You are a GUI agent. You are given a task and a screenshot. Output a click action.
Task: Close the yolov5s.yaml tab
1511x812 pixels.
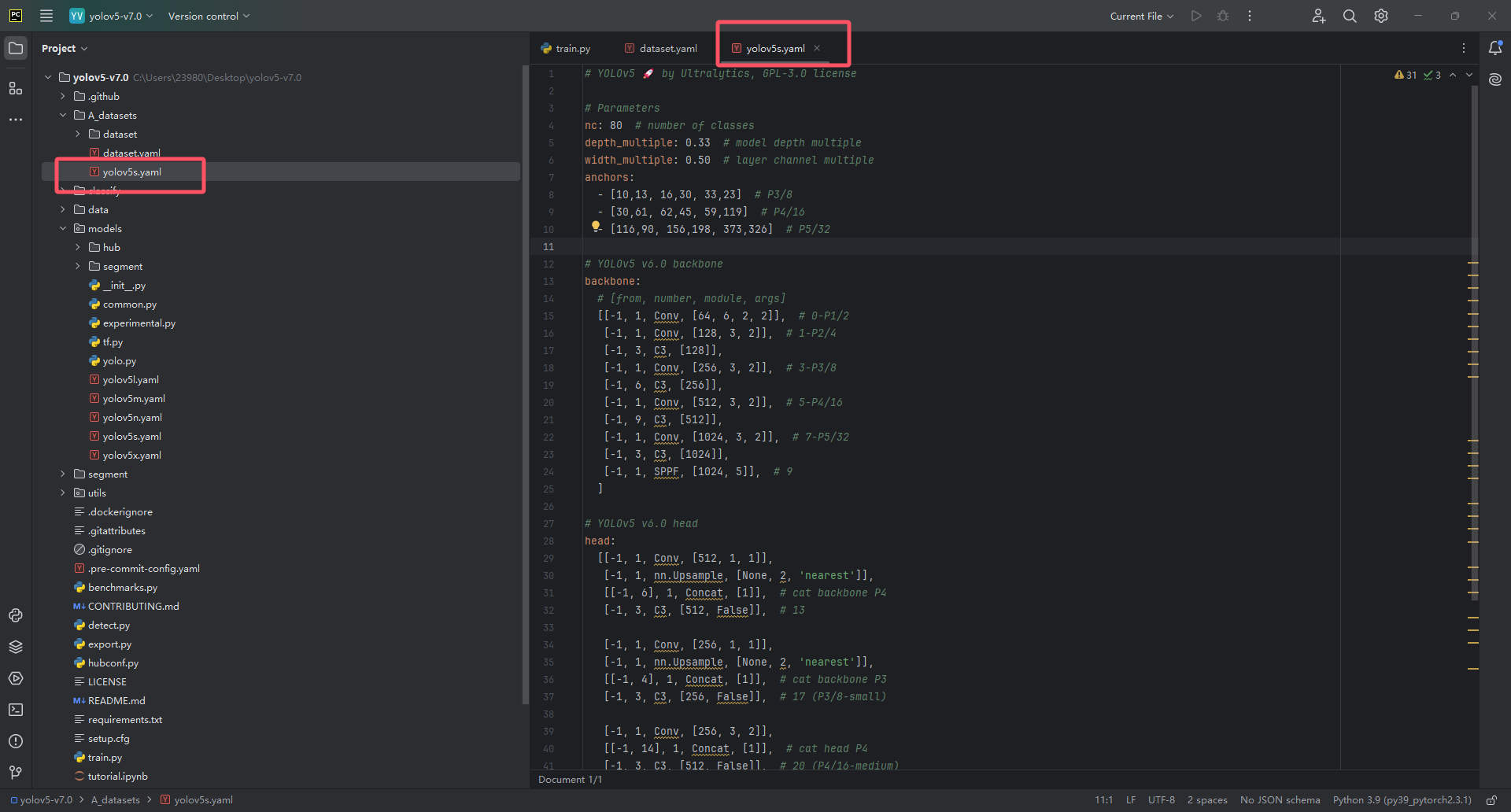pyautogui.click(x=817, y=48)
